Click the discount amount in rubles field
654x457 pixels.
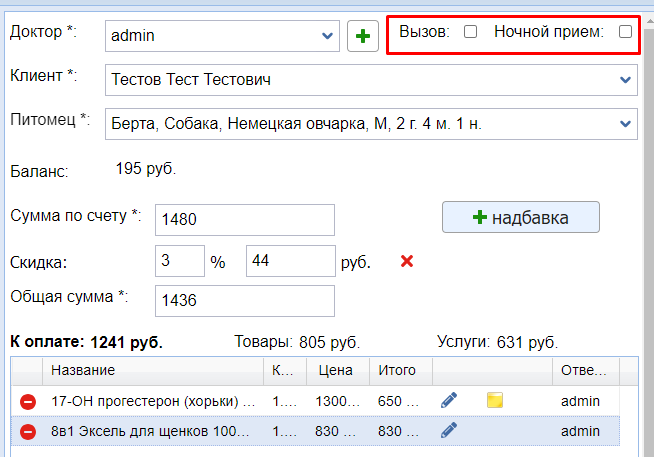[x=290, y=261]
